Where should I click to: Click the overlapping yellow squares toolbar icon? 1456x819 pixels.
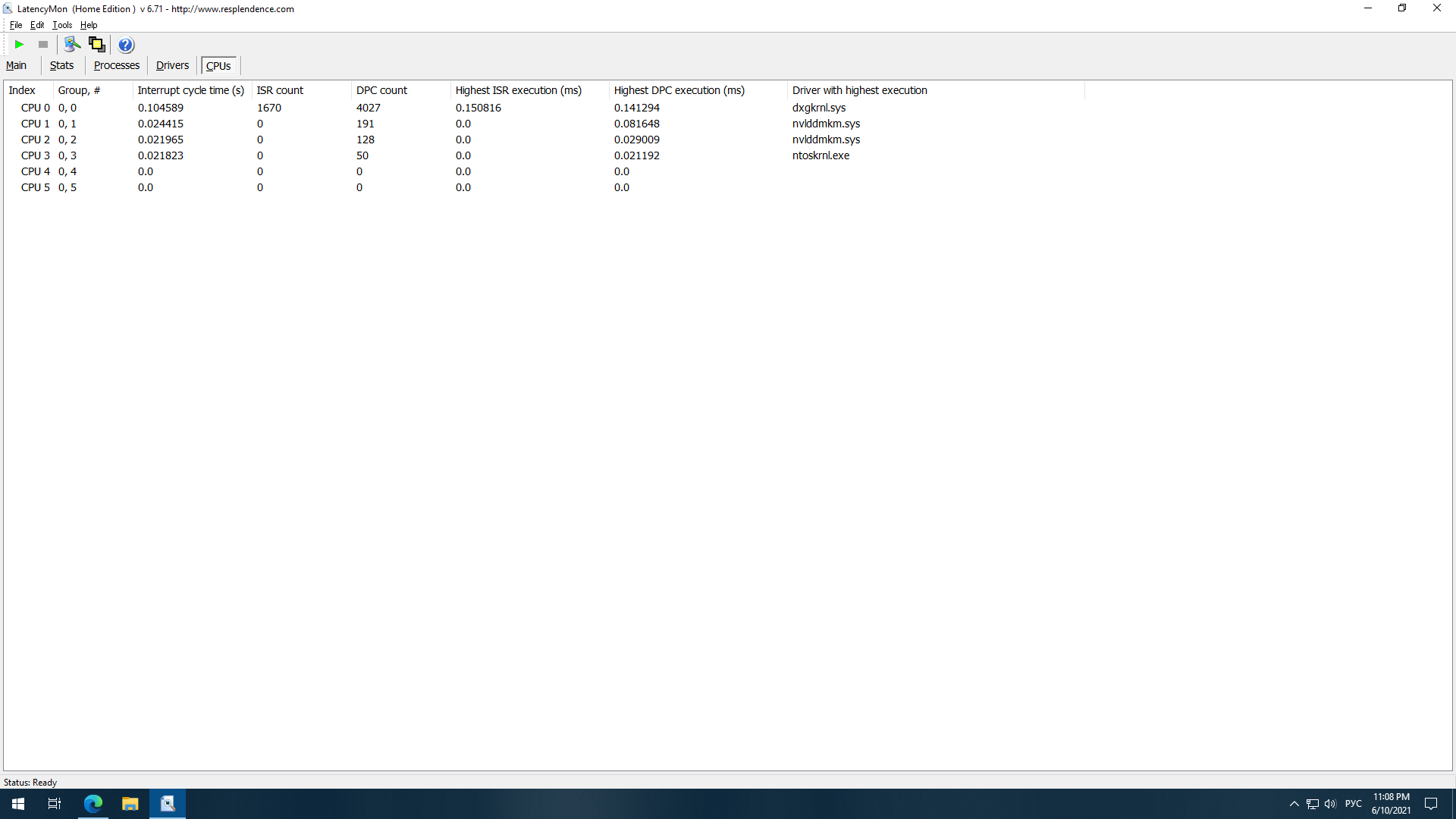point(96,45)
